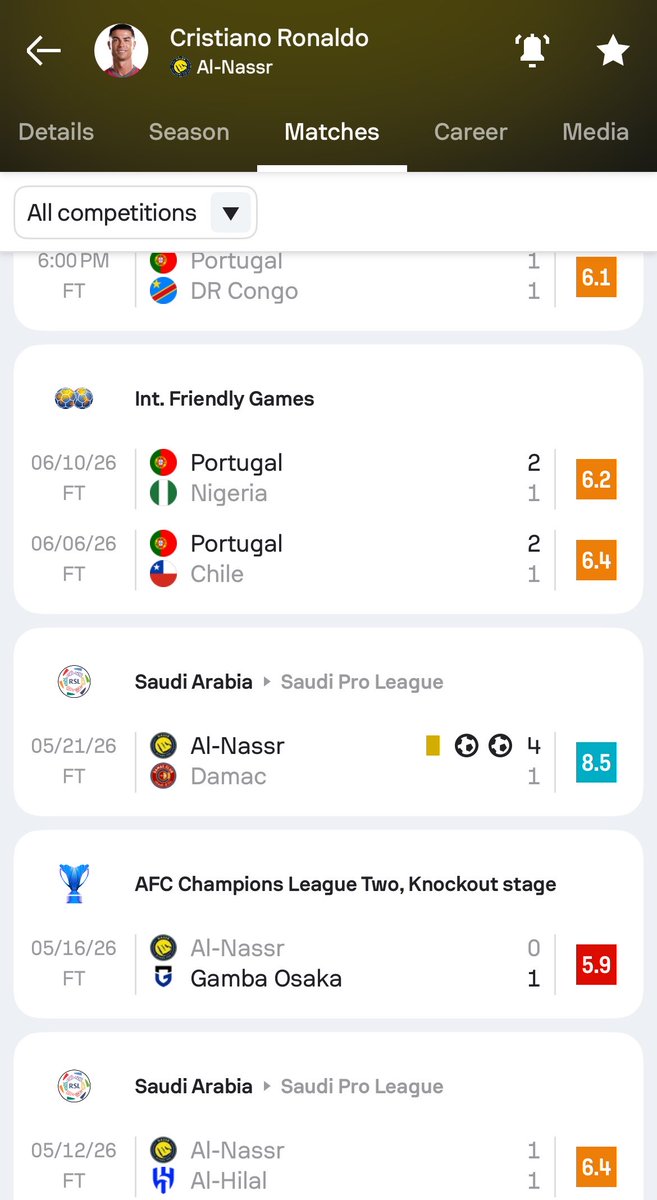Open AFC Champions League Two trophy icon
Screen dimensions: 657x1200
point(74,884)
